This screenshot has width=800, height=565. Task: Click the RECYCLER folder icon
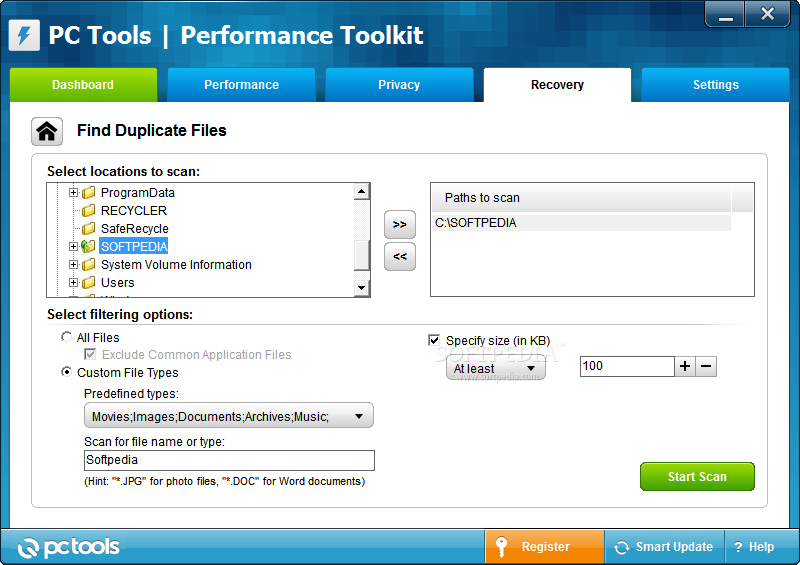point(89,210)
